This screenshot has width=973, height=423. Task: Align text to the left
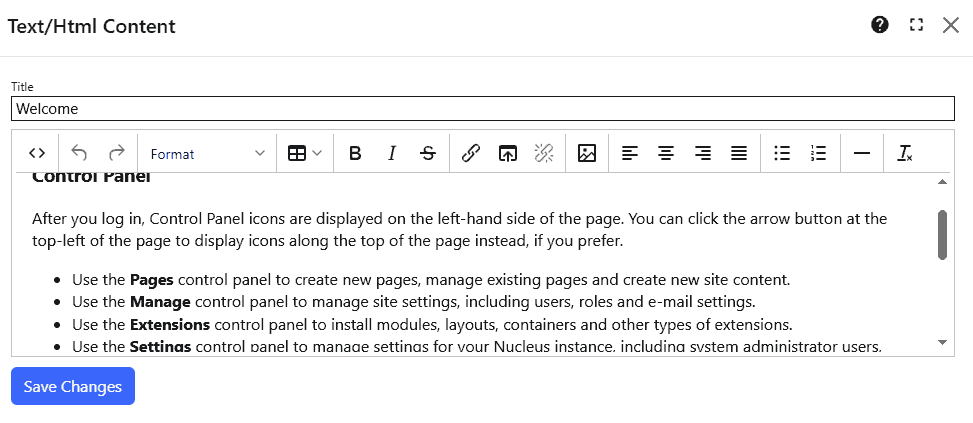(x=630, y=153)
